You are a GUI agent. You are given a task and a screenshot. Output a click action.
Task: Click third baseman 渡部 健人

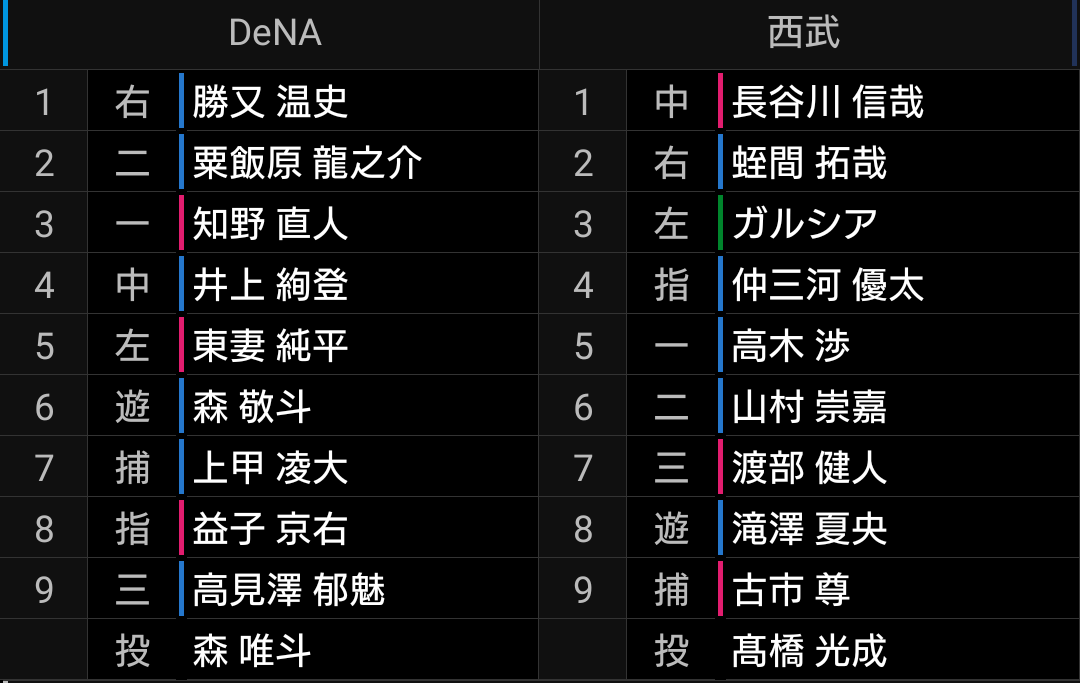pyautogui.click(x=809, y=467)
